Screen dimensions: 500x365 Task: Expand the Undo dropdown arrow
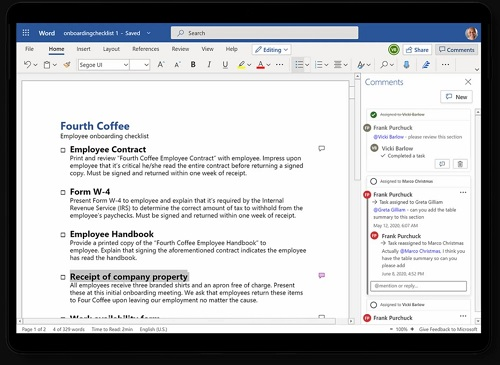click(x=35, y=65)
